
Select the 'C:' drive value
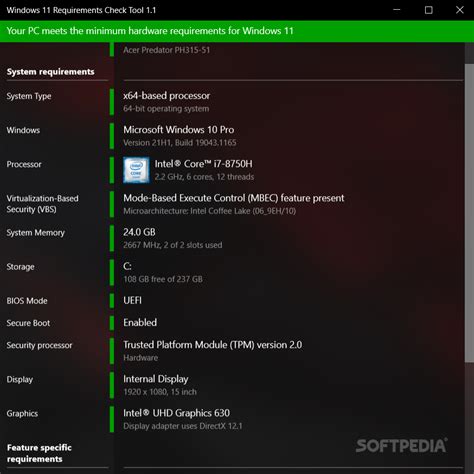coord(127,266)
